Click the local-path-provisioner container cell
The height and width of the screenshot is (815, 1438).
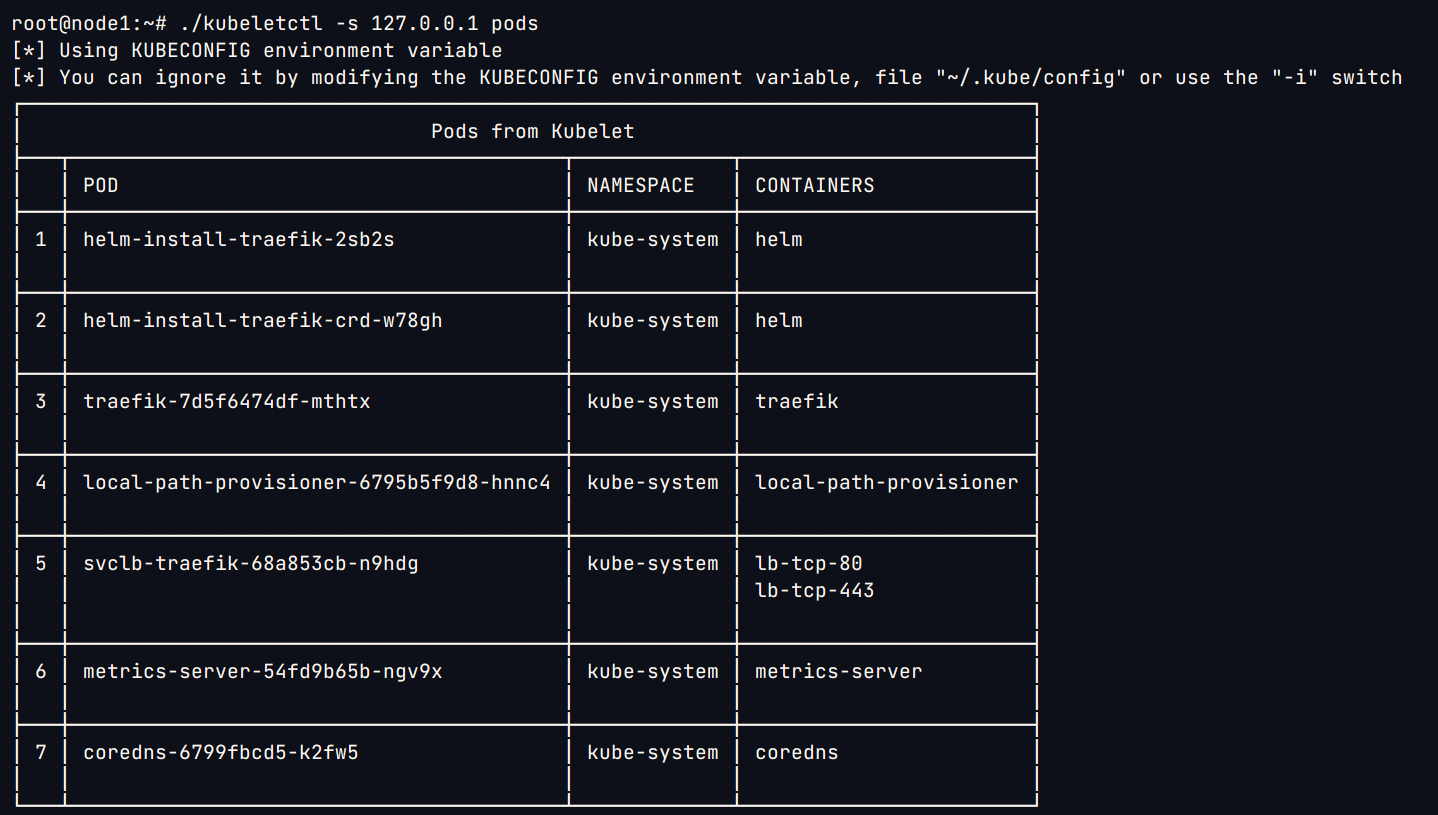pos(886,482)
